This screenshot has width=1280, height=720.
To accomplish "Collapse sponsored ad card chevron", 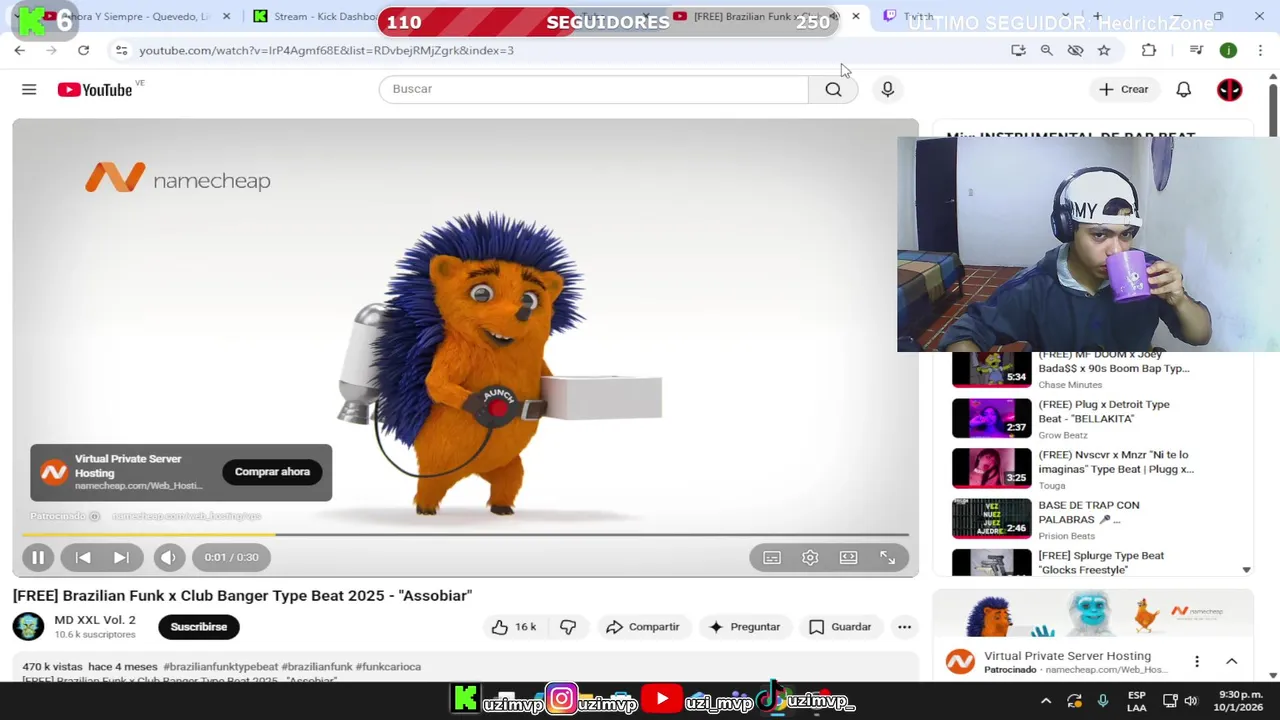I will (x=1231, y=662).
